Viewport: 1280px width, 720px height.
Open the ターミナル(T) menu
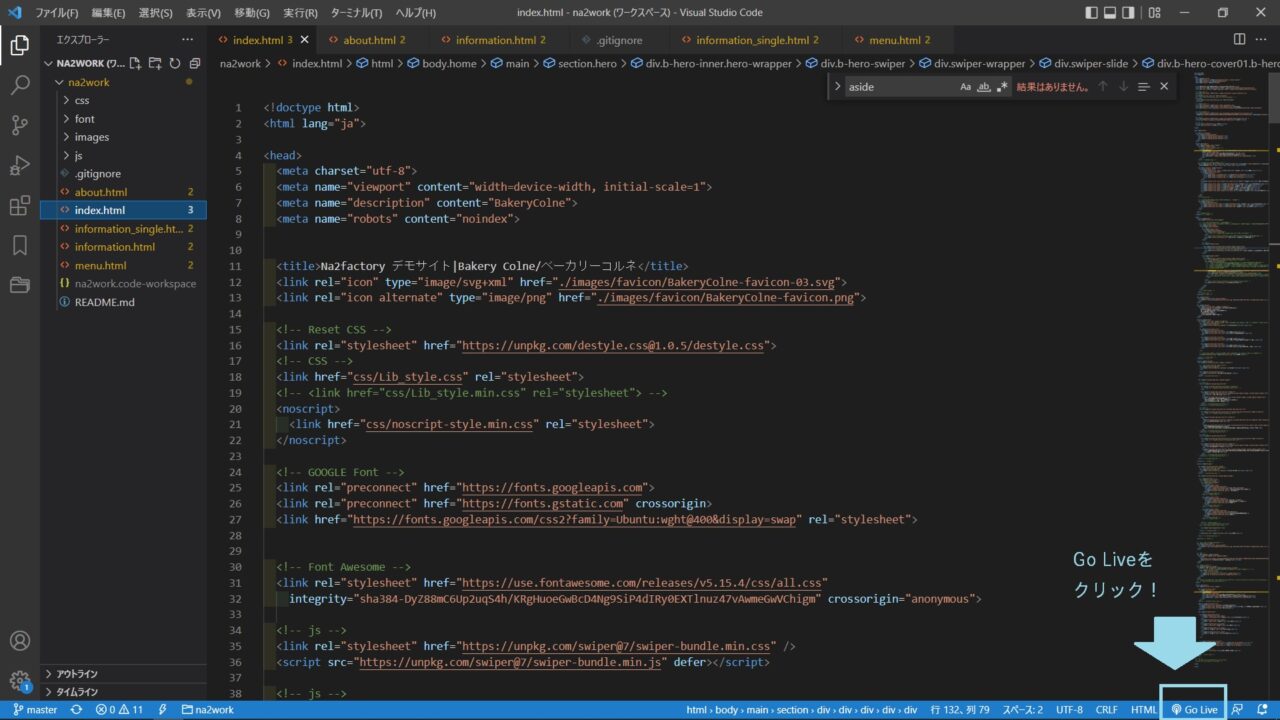356,13
